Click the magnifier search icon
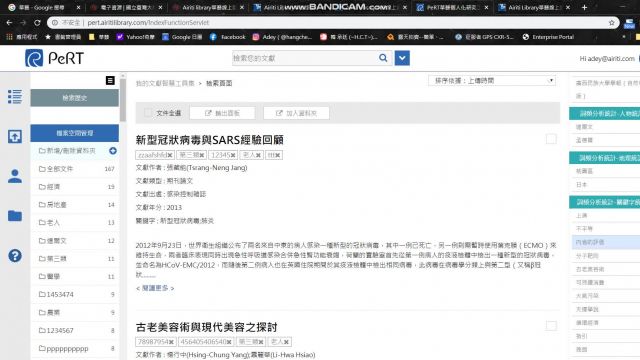This screenshot has width=640, height=360. pyautogui.click(x=383, y=58)
